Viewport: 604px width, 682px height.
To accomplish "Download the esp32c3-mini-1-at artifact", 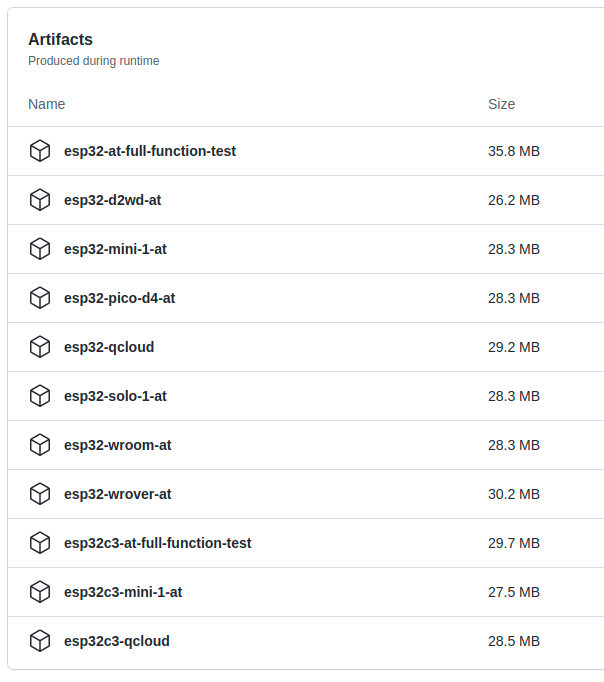I will pos(123,592).
